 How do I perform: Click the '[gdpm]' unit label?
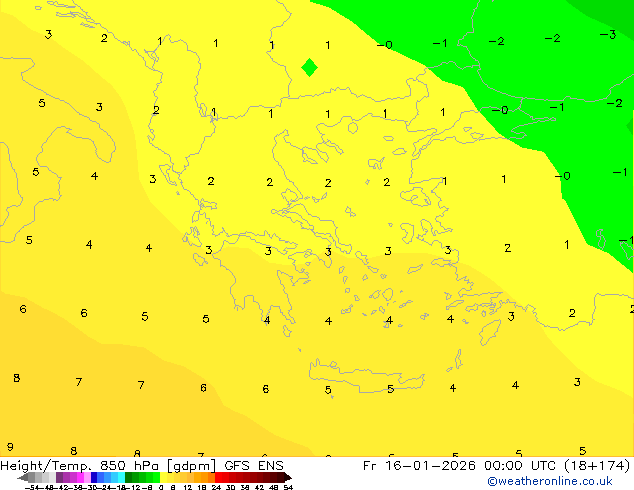(x=191, y=466)
